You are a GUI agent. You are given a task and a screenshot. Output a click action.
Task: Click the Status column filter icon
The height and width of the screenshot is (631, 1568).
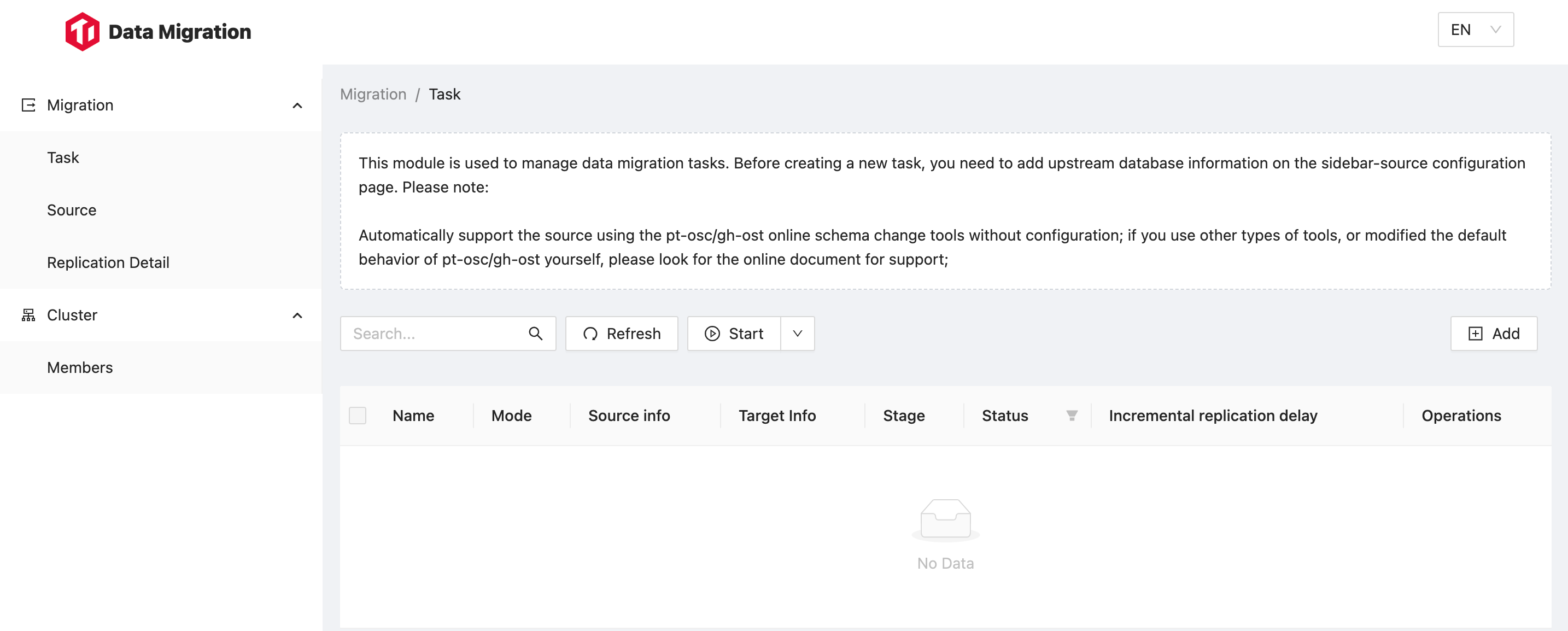[x=1072, y=416]
